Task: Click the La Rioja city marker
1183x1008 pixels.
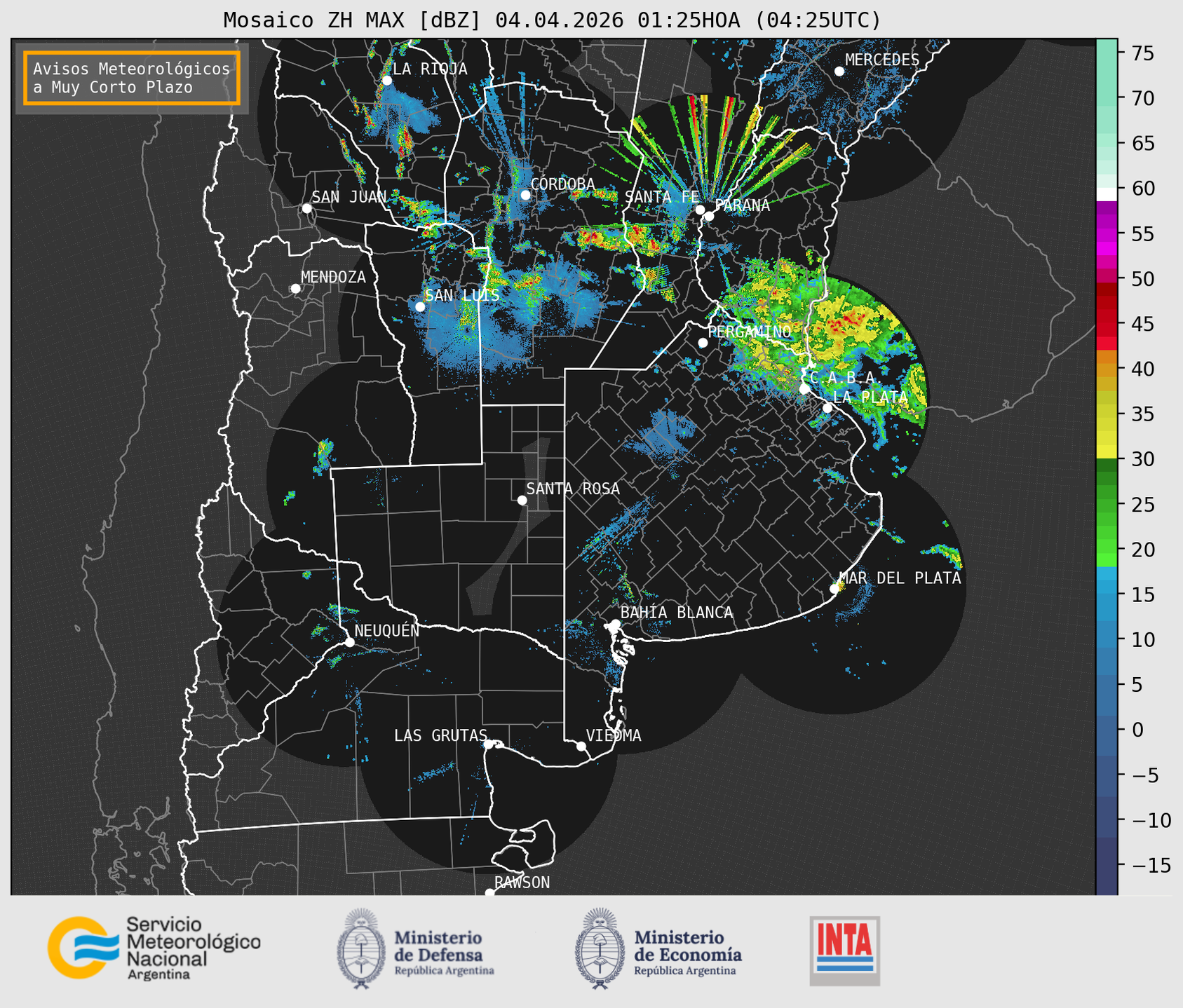Action: click(x=387, y=81)
